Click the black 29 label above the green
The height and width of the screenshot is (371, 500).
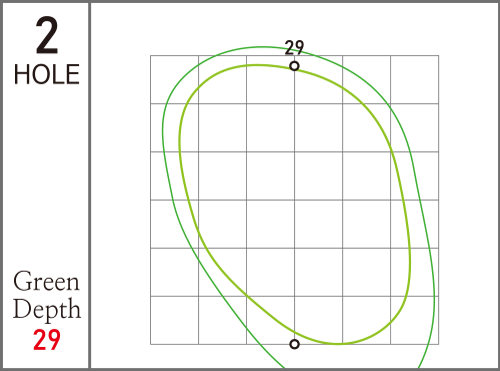tap(294, 48)
